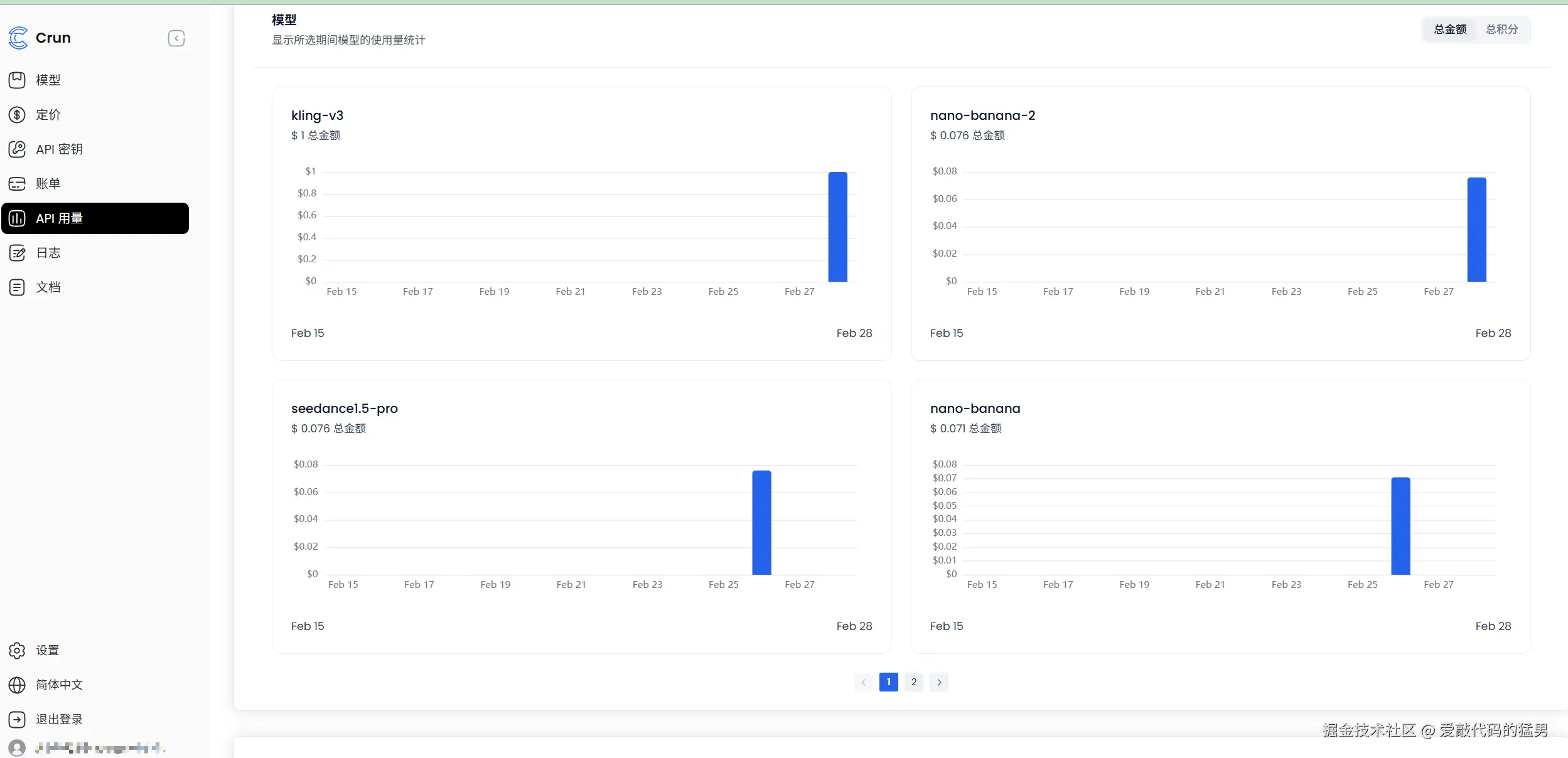Select page 1 in pagination
The width and height of the screenshot is (1568, 758).
pyautogui.click(x=888, y=682)
